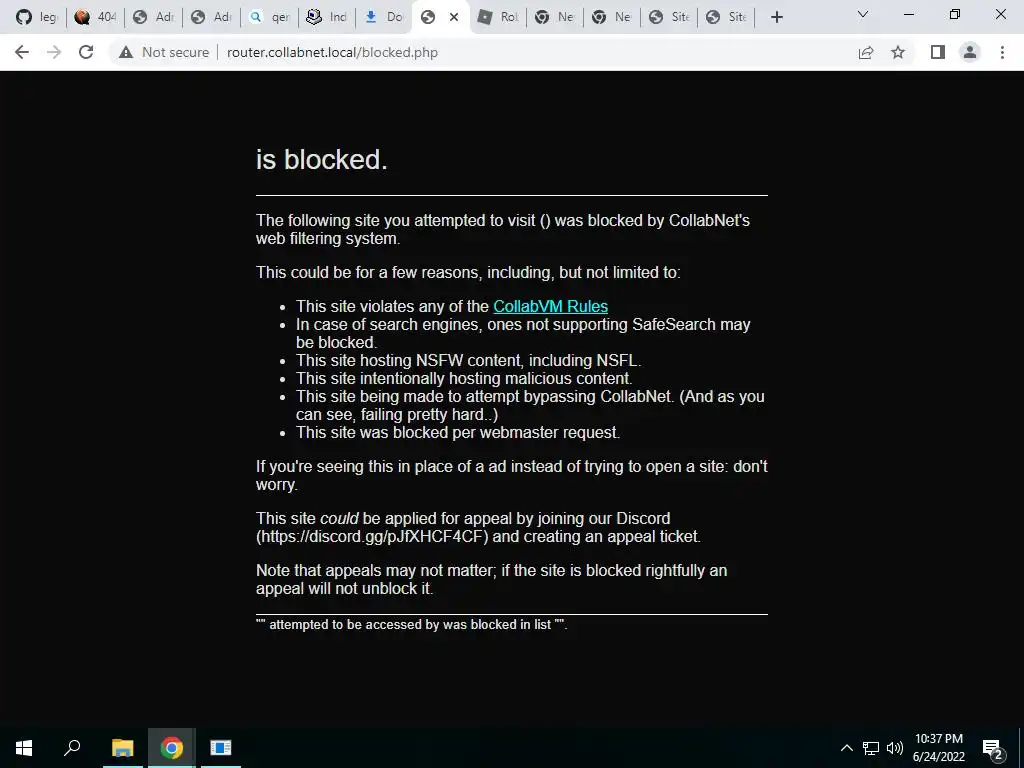The width and height of the screenshot is (1024, 768).
Task: Open the Roblox tab
Action: (x=498, y=17)
